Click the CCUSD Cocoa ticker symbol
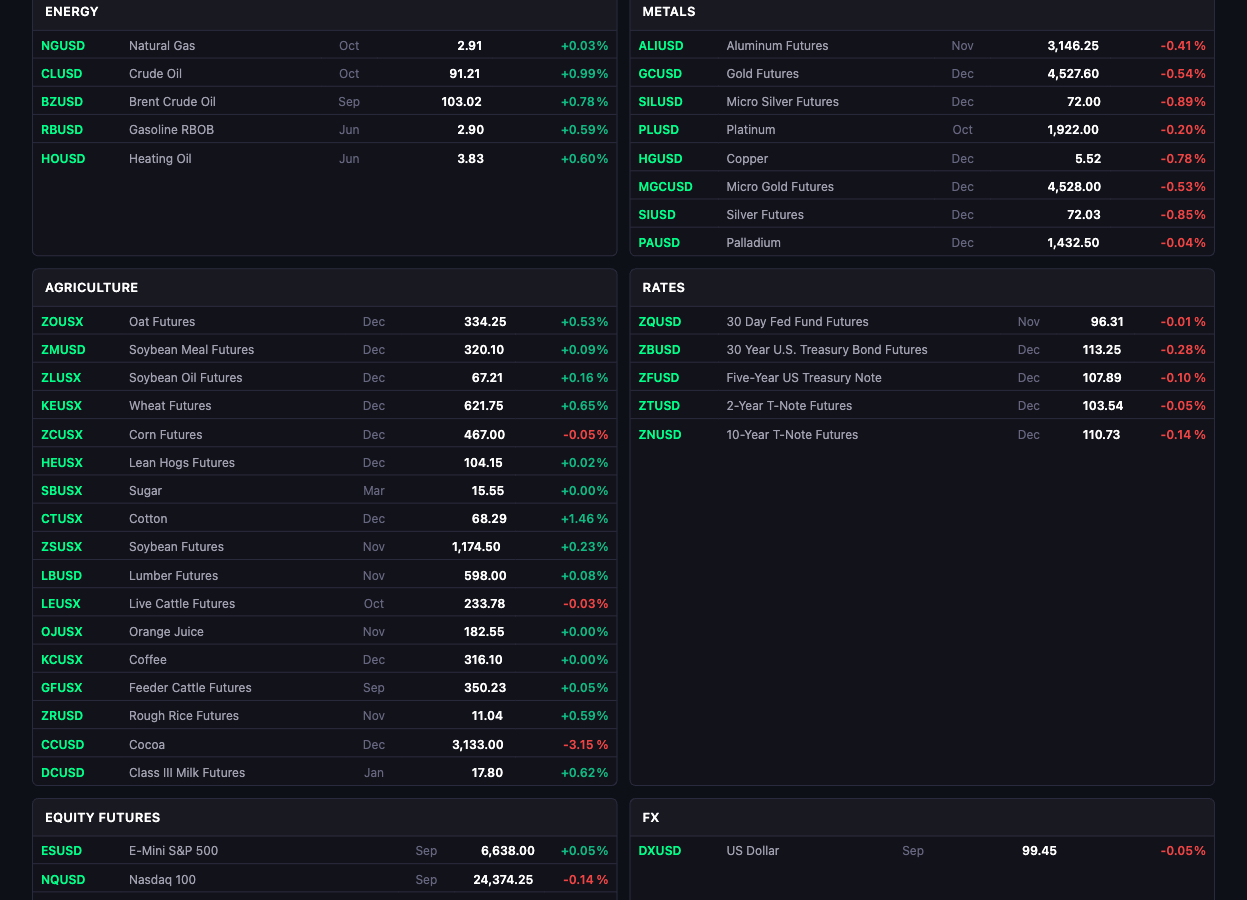Screen dimensions: 1247x900 click(62, 744)
